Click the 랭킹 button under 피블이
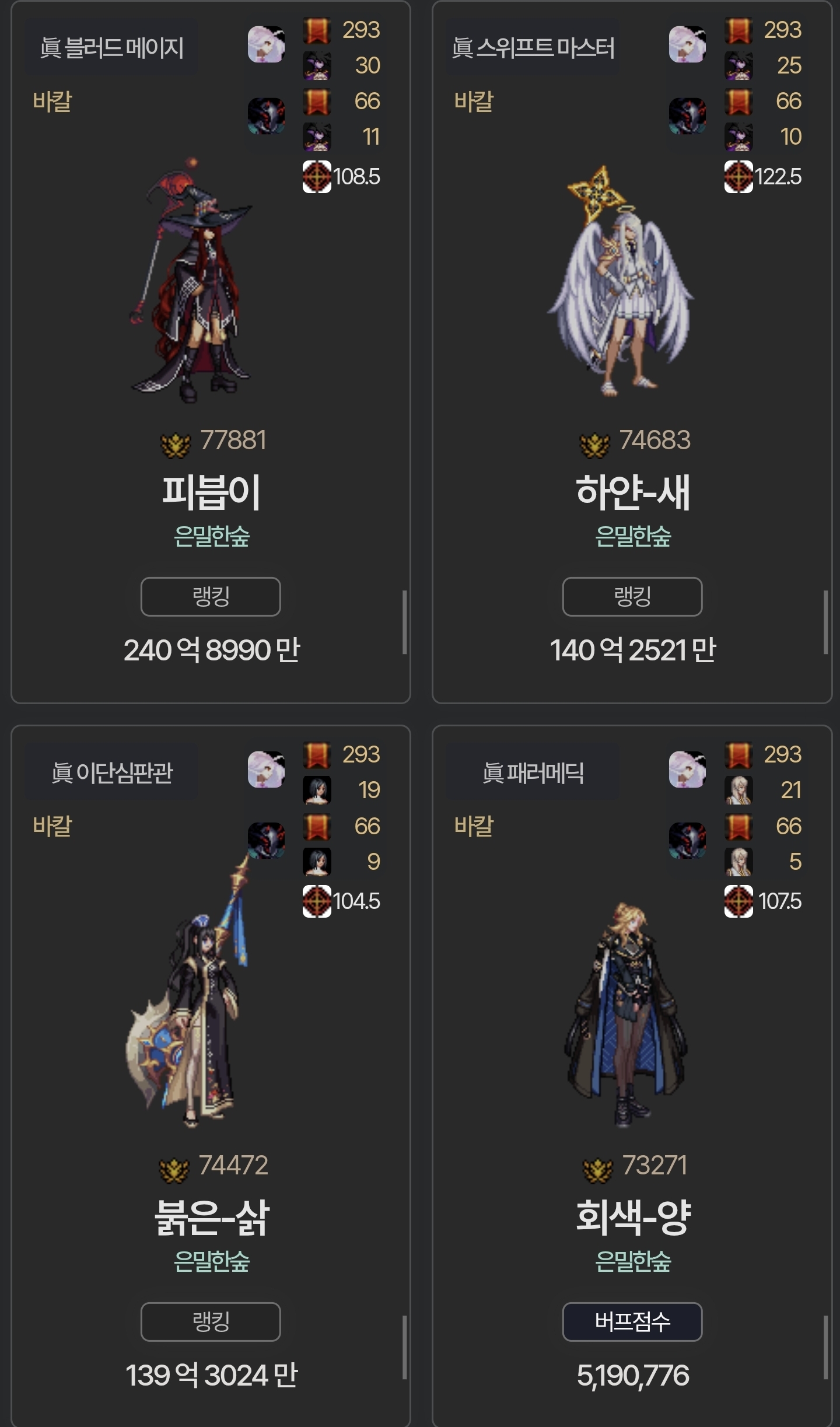The image size is (840, 1427). tap(211, 596)
